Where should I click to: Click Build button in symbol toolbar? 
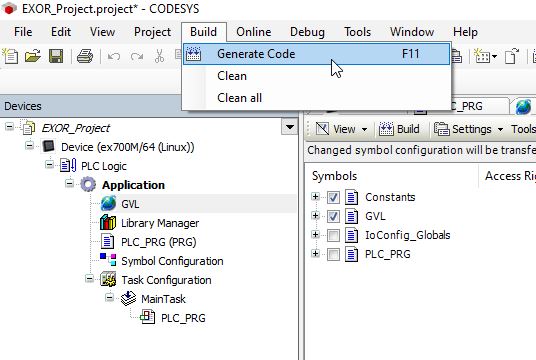pos(399,129)
